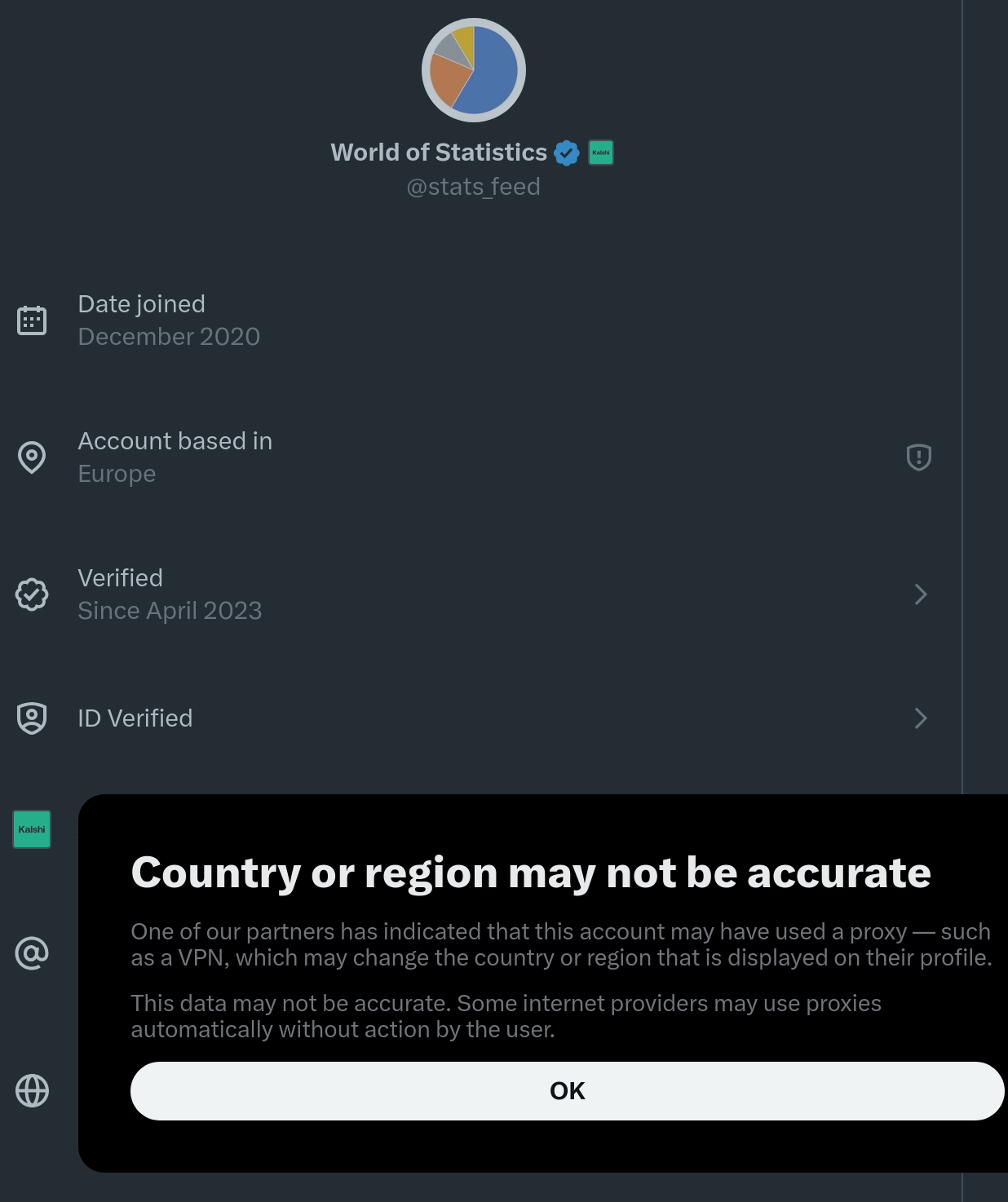The height and width of the screenshot is (1202, 1008).
Task: Click the @stats_feed handle
Action: click(474, 187)
